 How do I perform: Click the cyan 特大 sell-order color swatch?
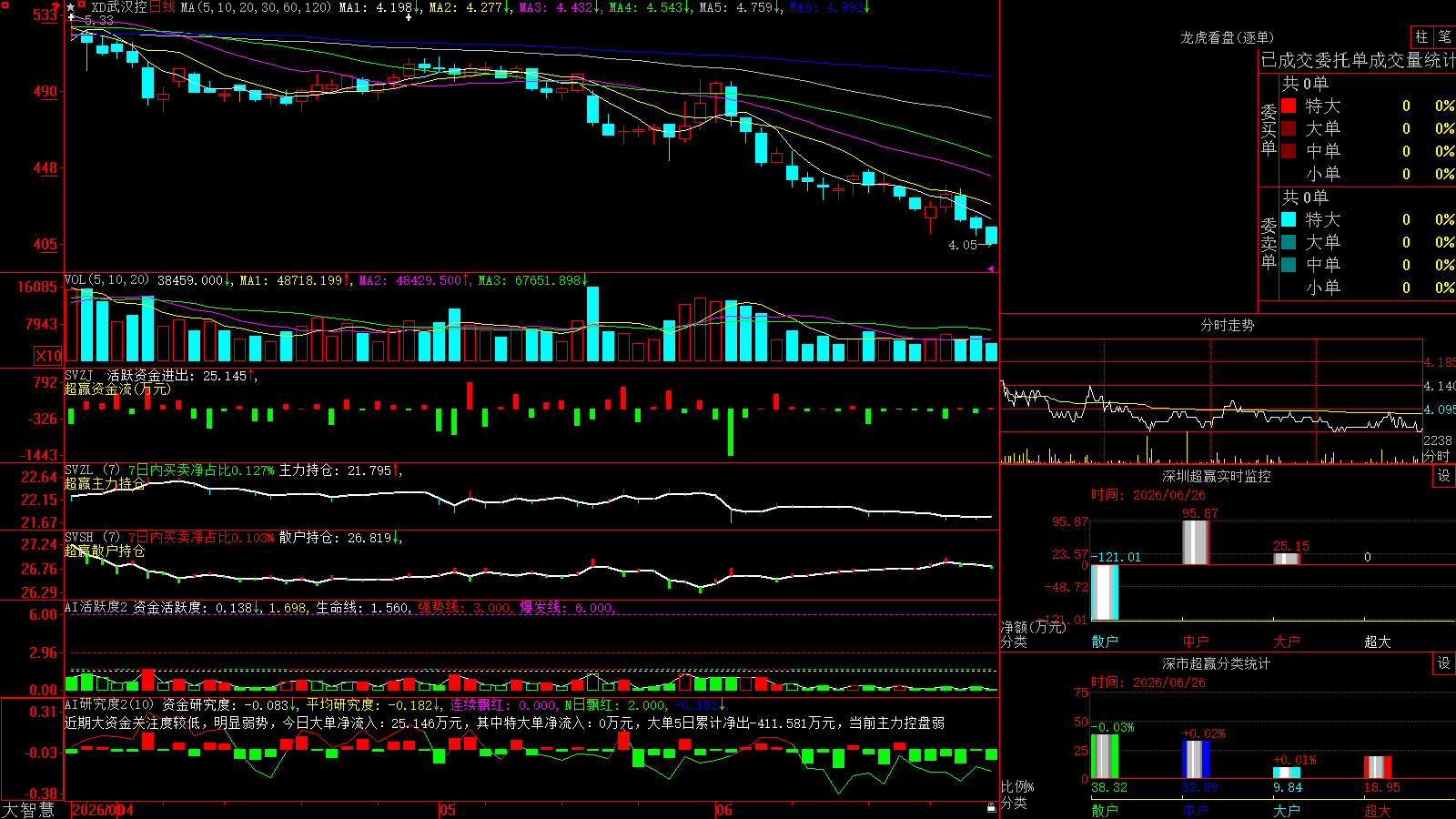click(x=1289, y=219)
